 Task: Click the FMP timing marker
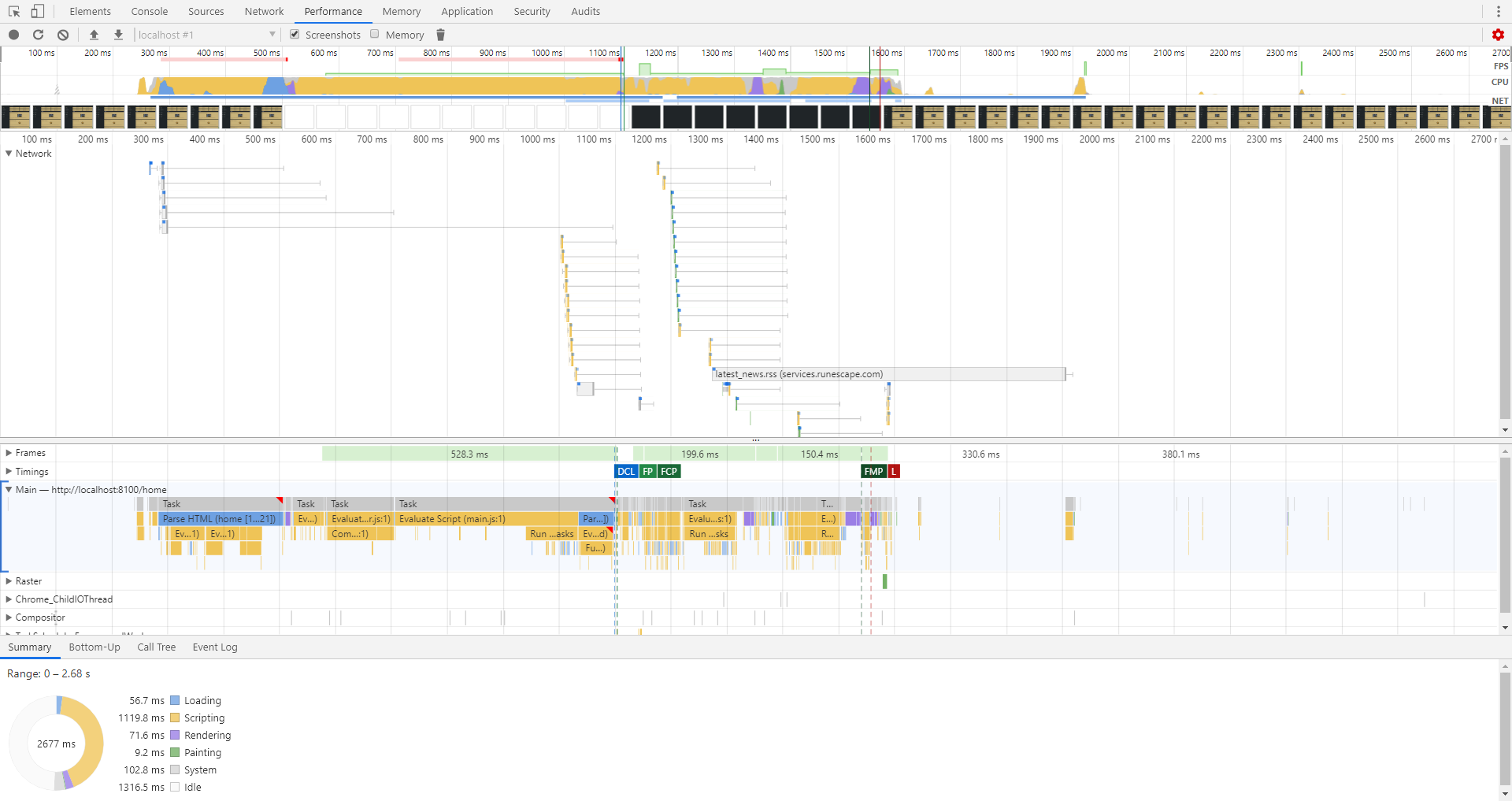[873, 472]
